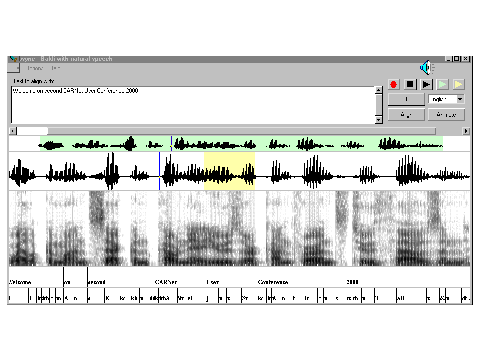Click the yellow play arrow button

[x=458, y=84]
